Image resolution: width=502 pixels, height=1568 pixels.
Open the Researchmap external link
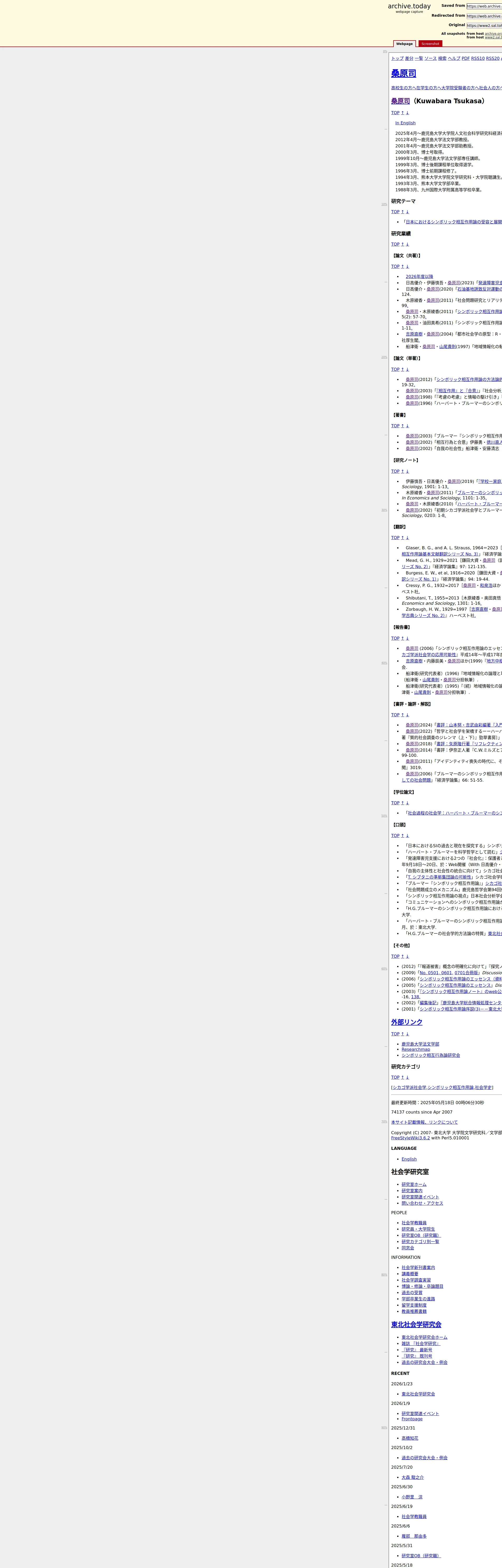coord(415,1050)
